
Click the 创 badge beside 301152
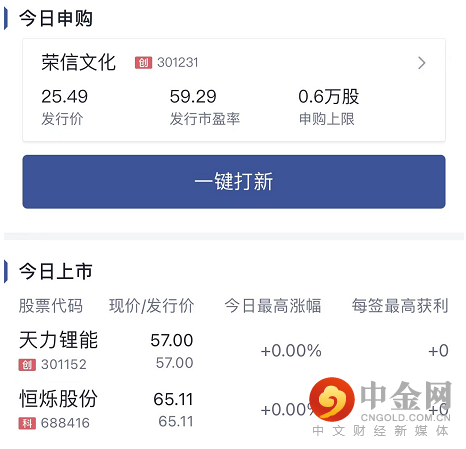(x=27, y=365)
